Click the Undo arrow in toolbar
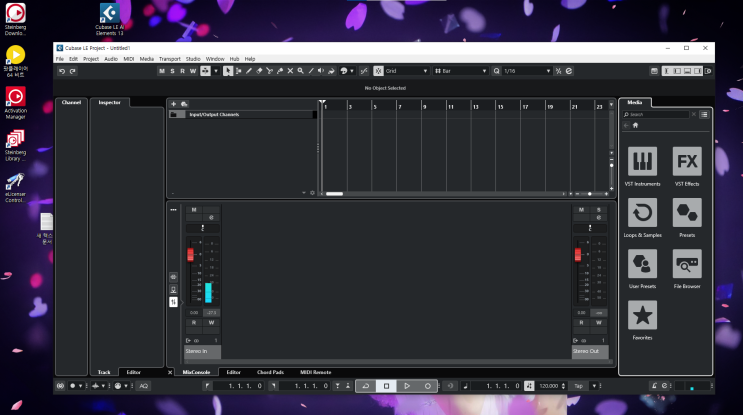 (62, 71)
